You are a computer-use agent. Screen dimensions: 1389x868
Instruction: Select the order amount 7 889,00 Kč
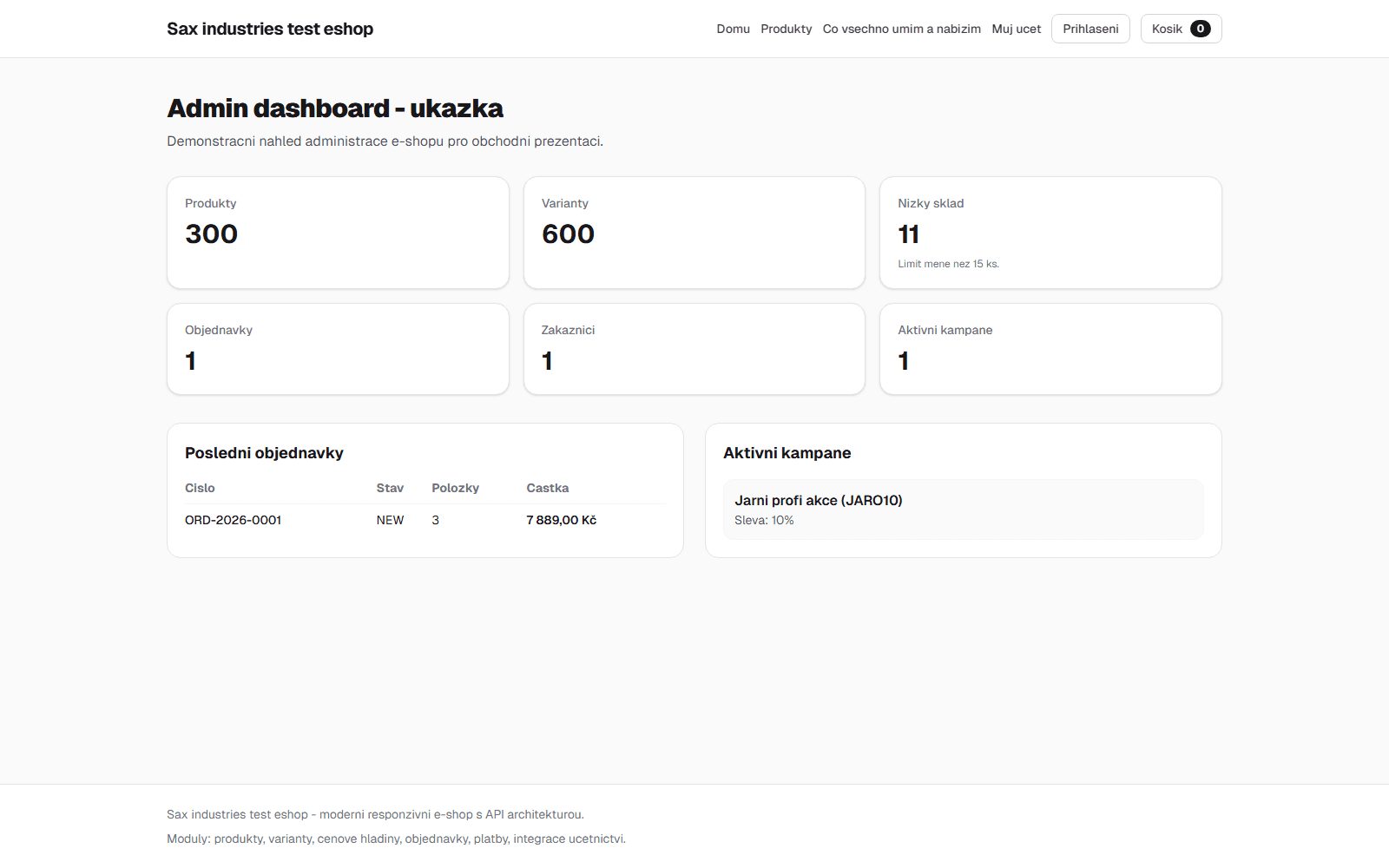[561, 520]
